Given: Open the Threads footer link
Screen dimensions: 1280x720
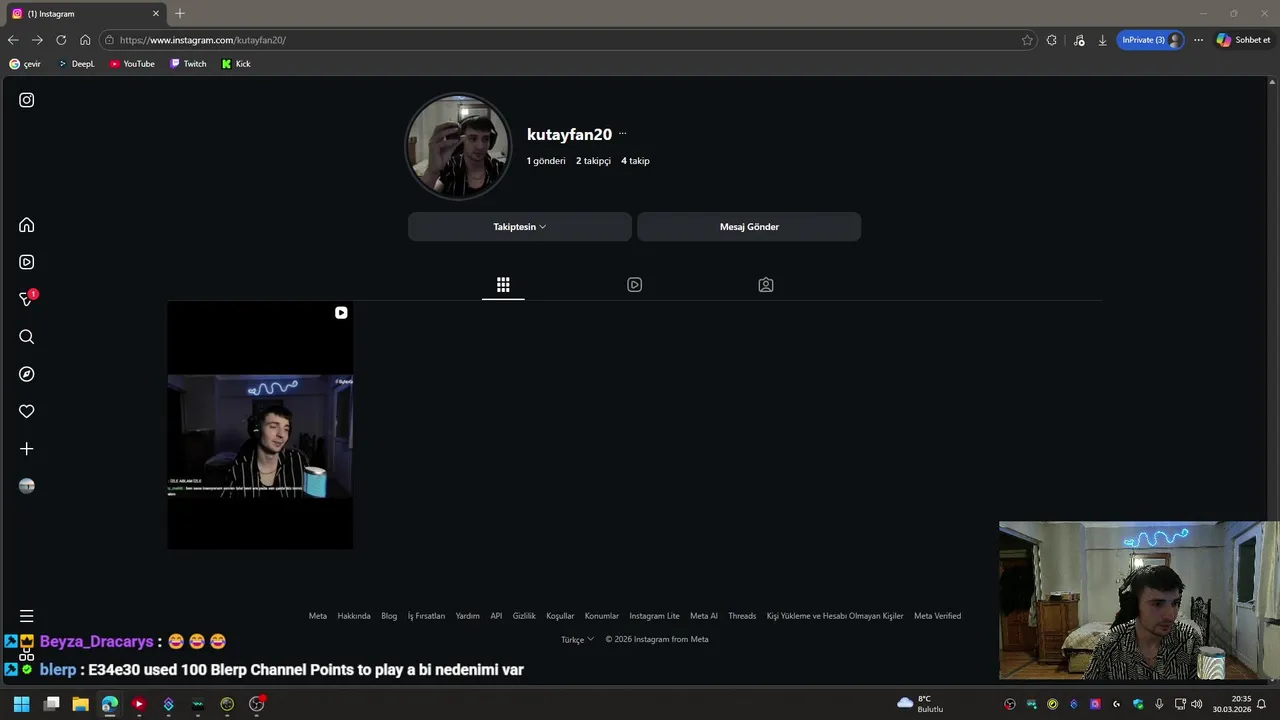Looking at the screenshot, I should 742,616.
